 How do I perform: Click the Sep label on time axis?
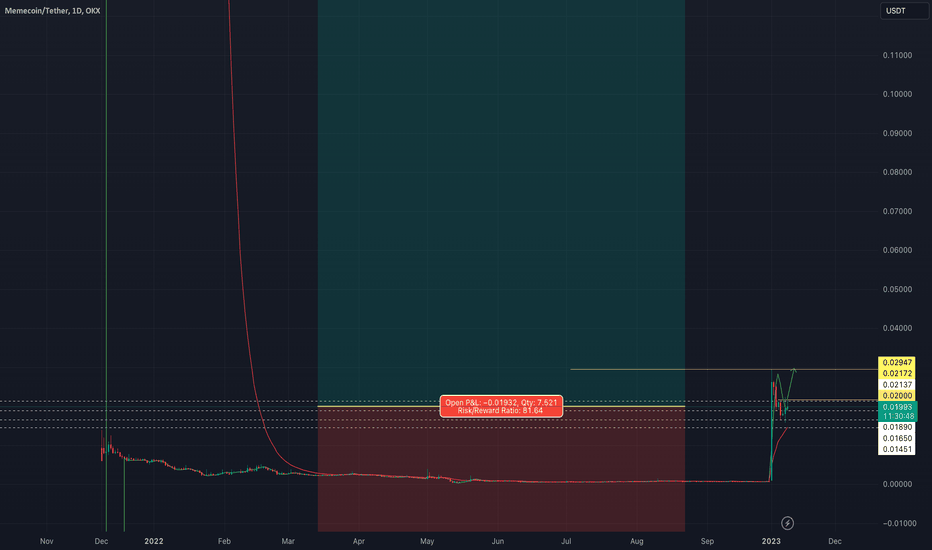click(x=707, y=541)
